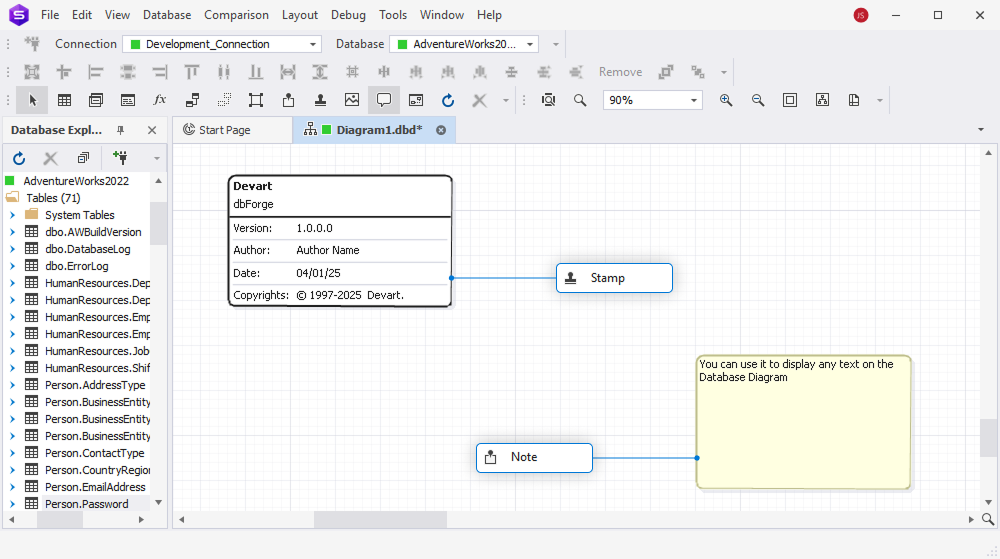The width and height of the screenshot is (1000, 559).
Task: Click the Zoom In magnifier icon
Action: pos(726,100)
